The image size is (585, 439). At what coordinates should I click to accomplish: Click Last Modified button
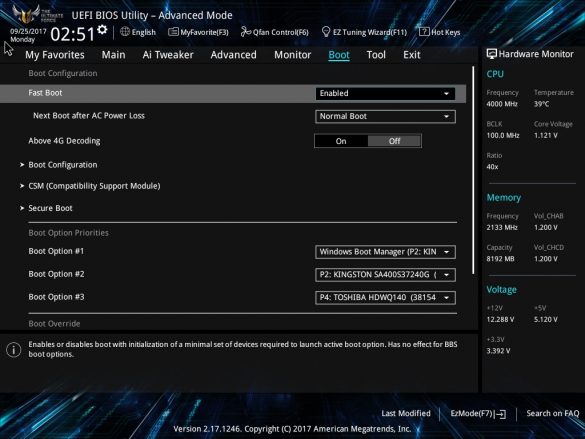406,413
